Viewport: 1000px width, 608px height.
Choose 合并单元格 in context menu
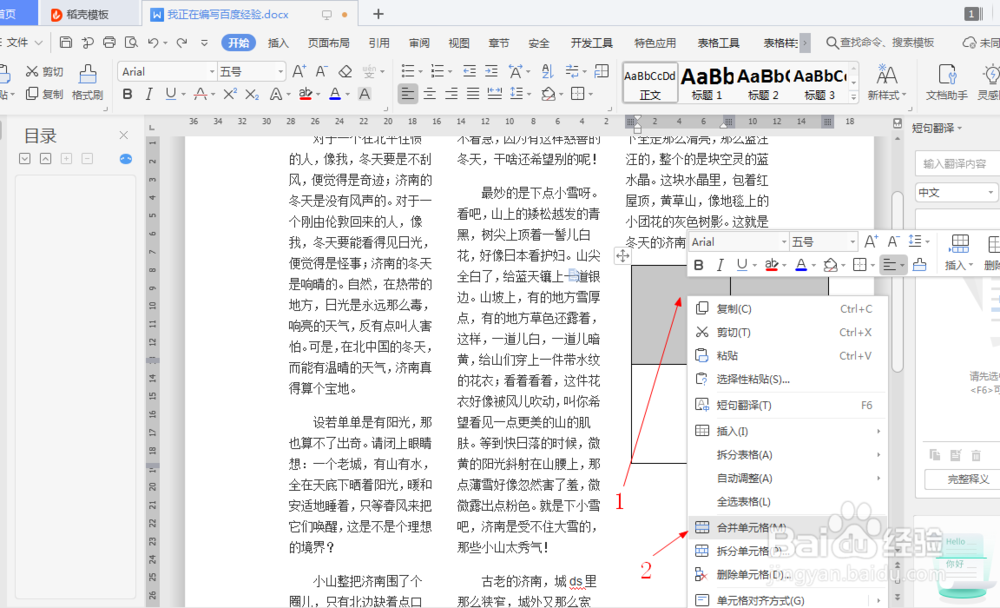(788, 528)
